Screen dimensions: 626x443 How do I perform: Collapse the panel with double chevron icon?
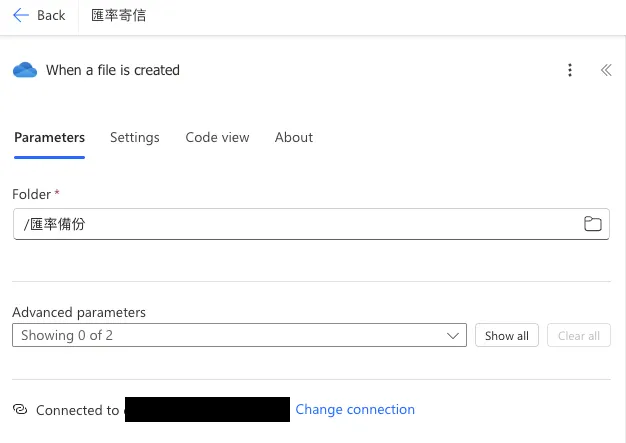click(606, 70)
